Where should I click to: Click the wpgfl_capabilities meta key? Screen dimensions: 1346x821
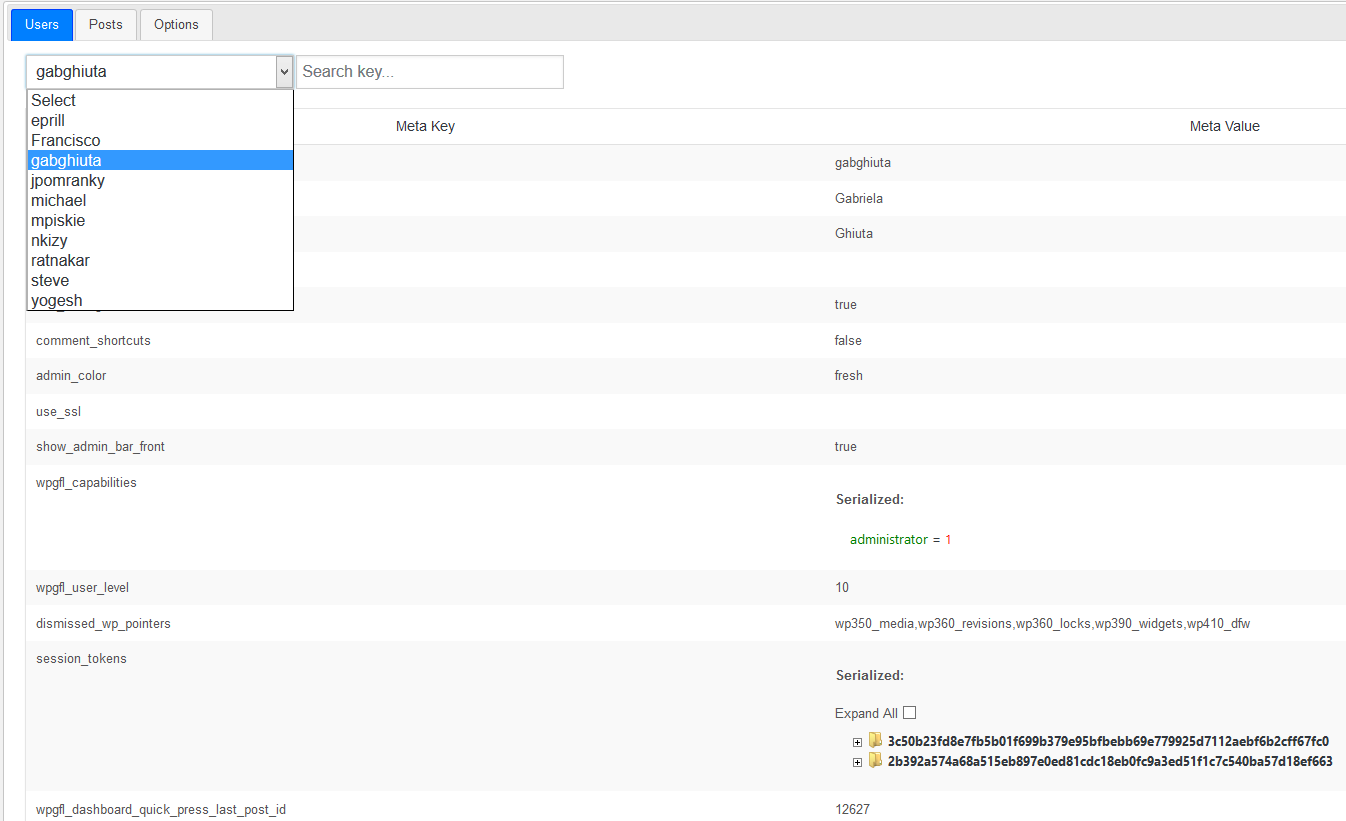pyautogui.click(x=86, y=483)
